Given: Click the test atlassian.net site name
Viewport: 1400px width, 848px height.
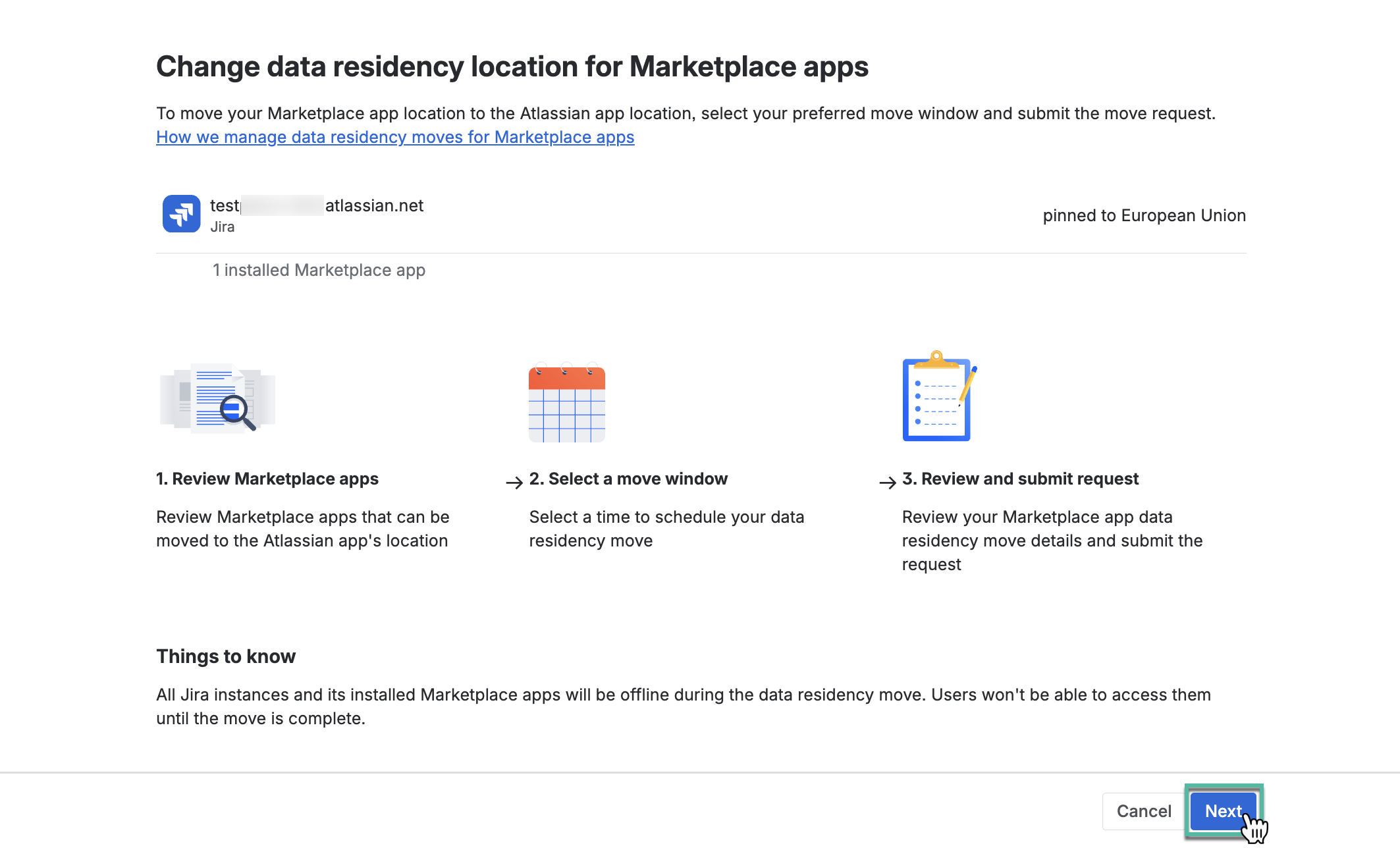Looking at the screenshot, I should tap(317, 205).
